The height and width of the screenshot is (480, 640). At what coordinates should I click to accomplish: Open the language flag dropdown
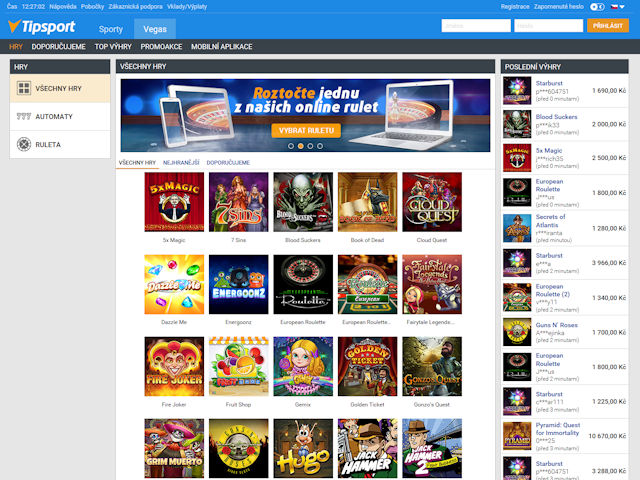click(617, 7)
